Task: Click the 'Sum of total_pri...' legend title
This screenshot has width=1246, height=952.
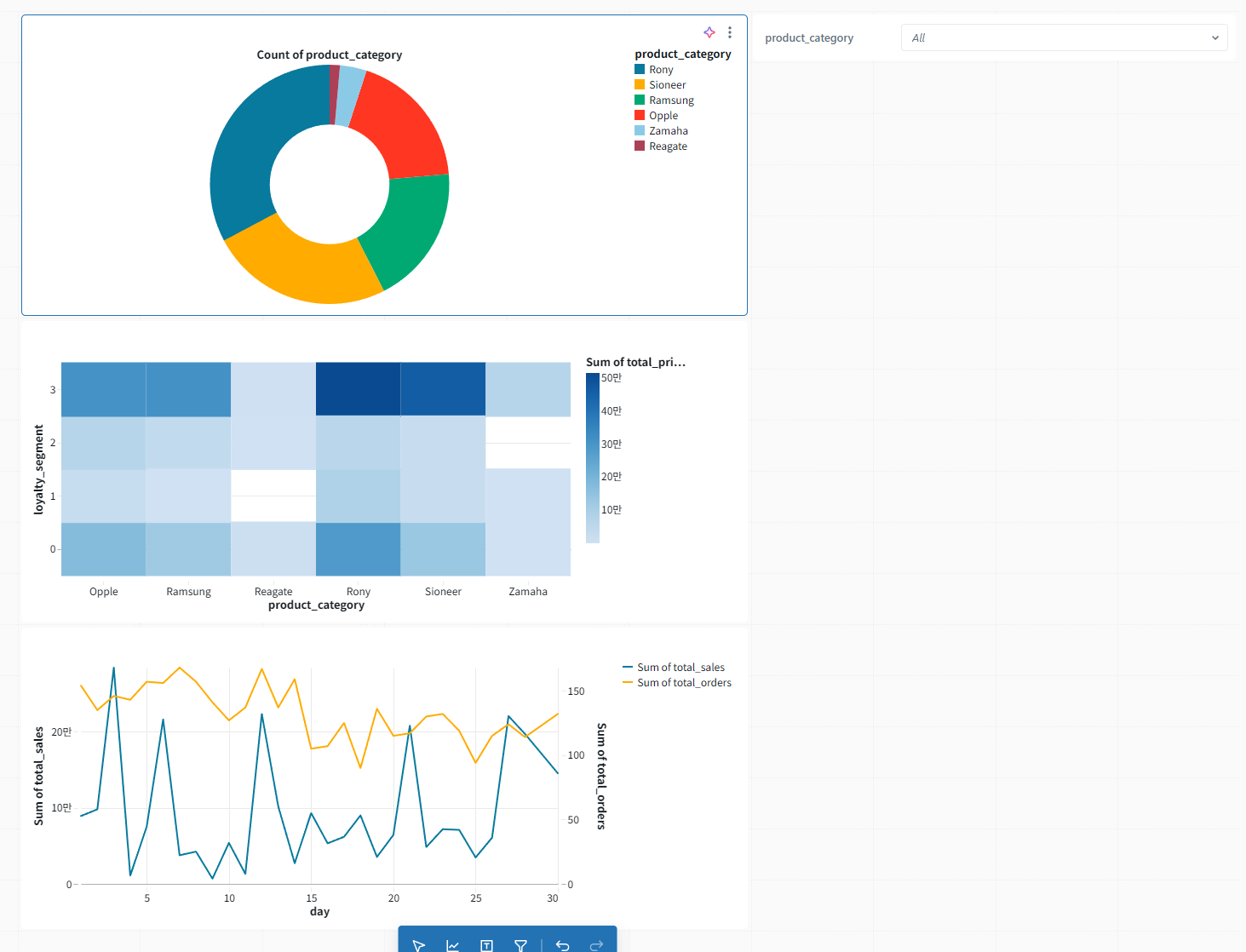Action: click(635, 362)
